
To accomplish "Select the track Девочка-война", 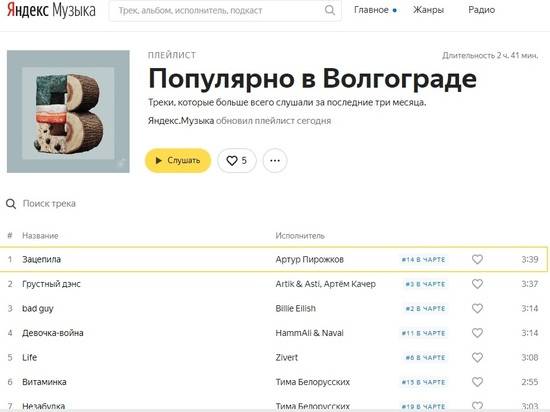I will (53, 333).
